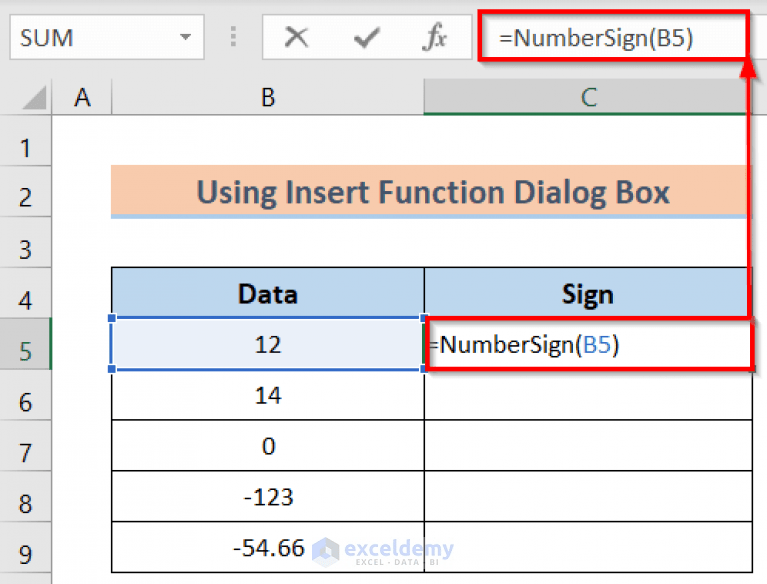Click cell C5 with =NumberSign(B5) formula
The height and width of the screenshot is (584, 767).
tap(588, 344)
